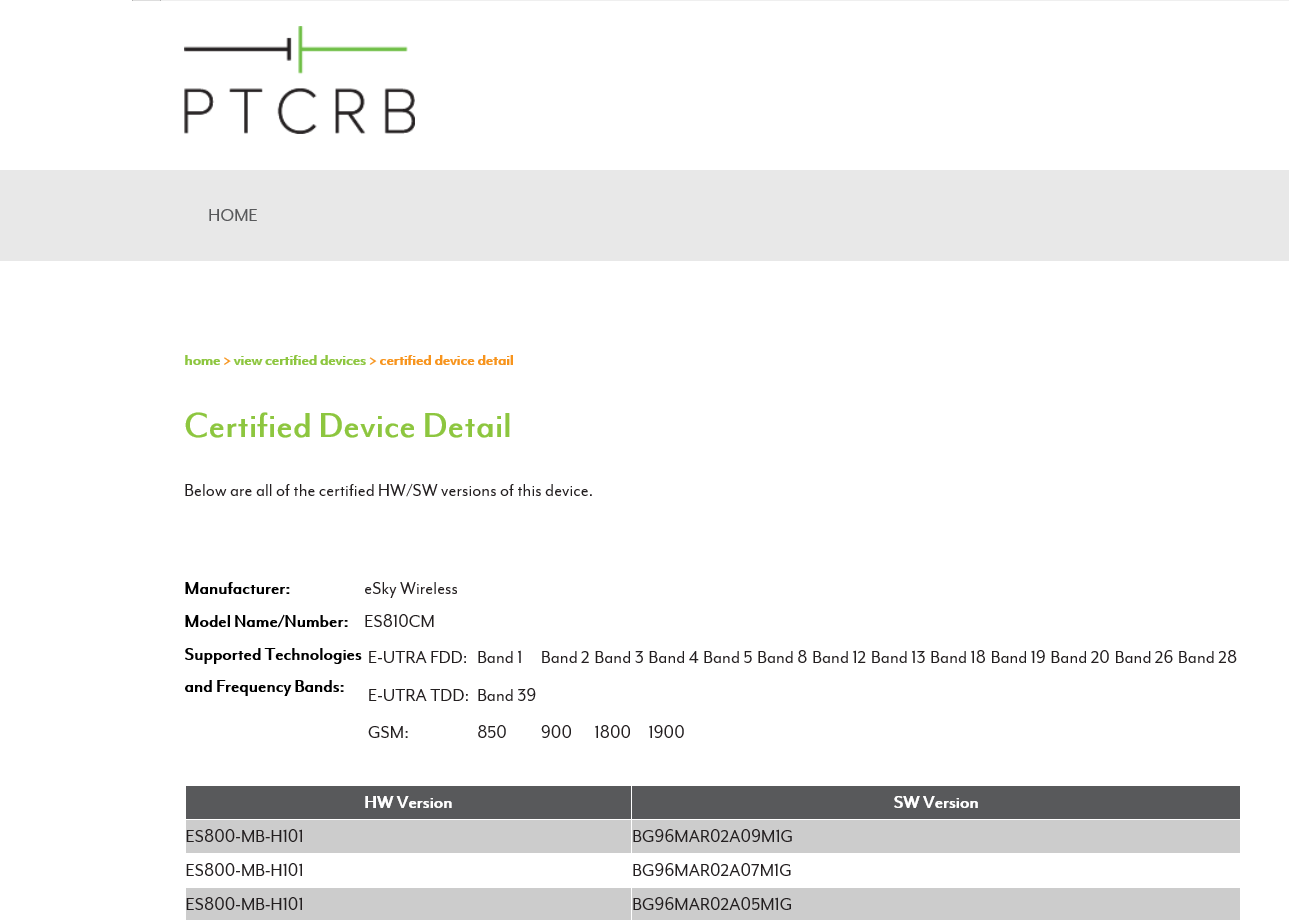Image resolution: width=1289 pixels, height=922 pixels.
Task: Click the SW Version column header
Action: click(x=936, y=803)
